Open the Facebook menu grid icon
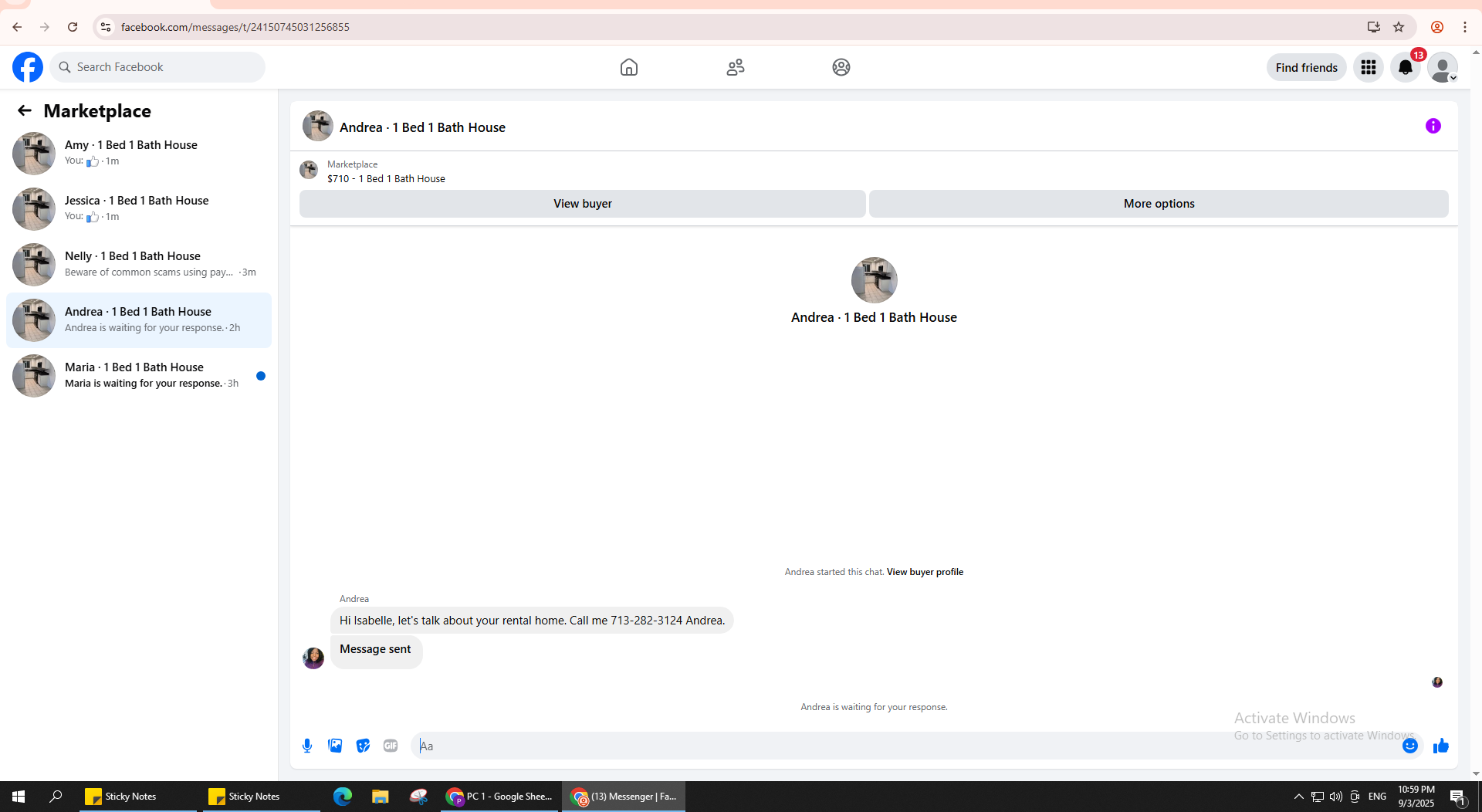The image size is (1482, 812). click(1369, 67)
